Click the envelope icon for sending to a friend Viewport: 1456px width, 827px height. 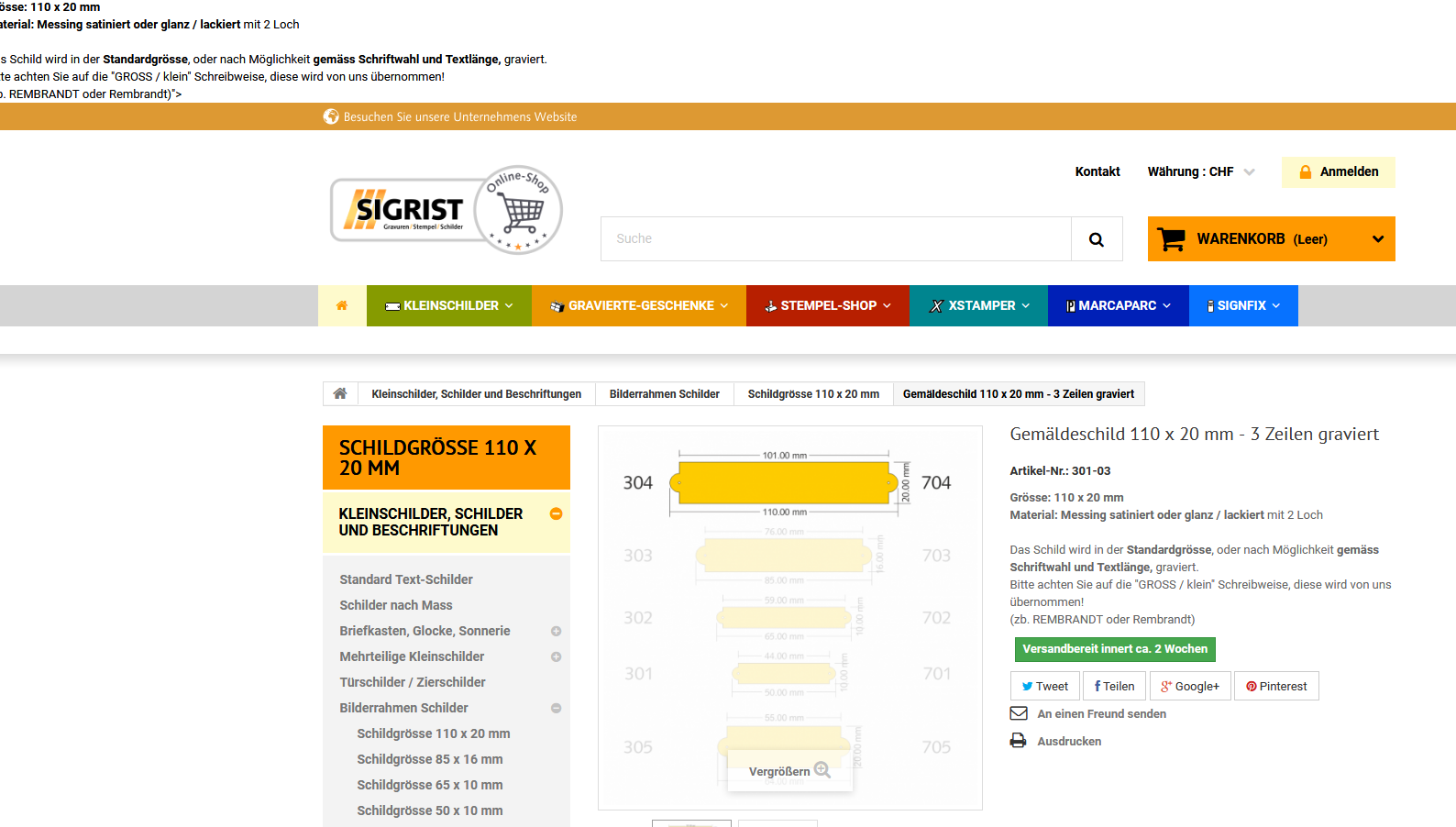pos(1019,713)
